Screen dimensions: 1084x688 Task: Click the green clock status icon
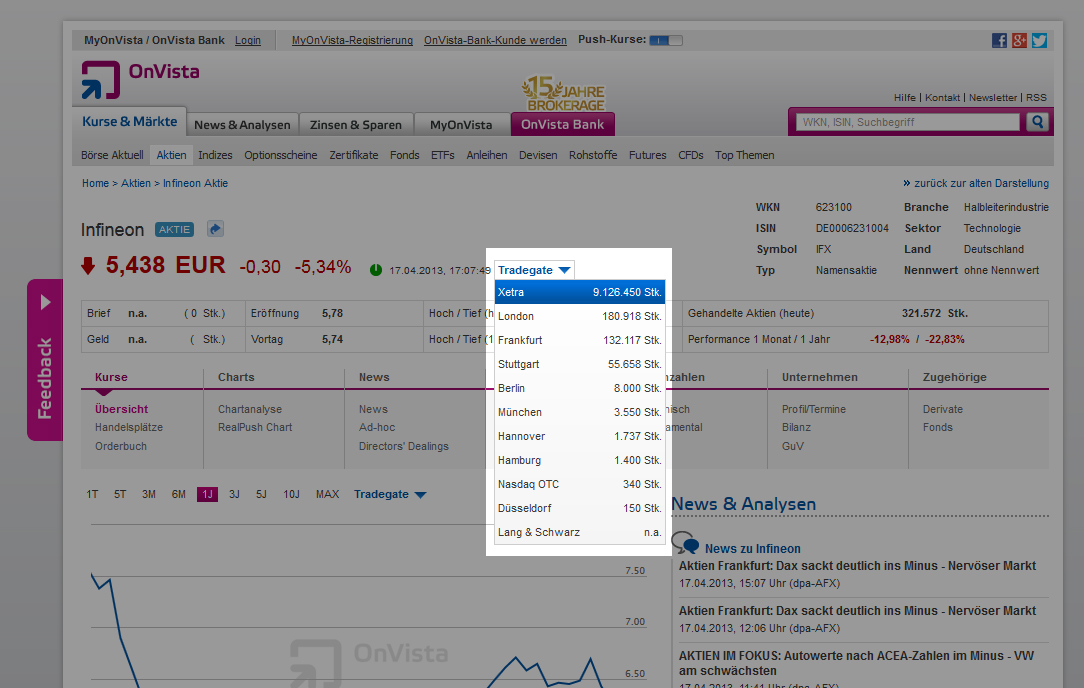[375, 270]
